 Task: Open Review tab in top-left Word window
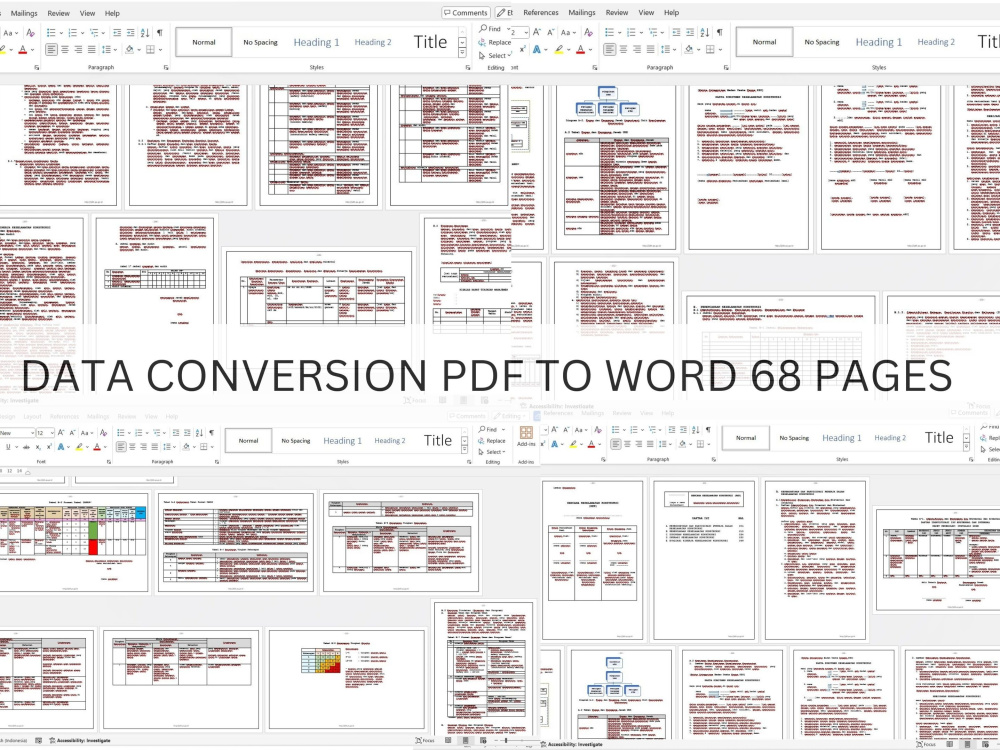tap(58, 13)
